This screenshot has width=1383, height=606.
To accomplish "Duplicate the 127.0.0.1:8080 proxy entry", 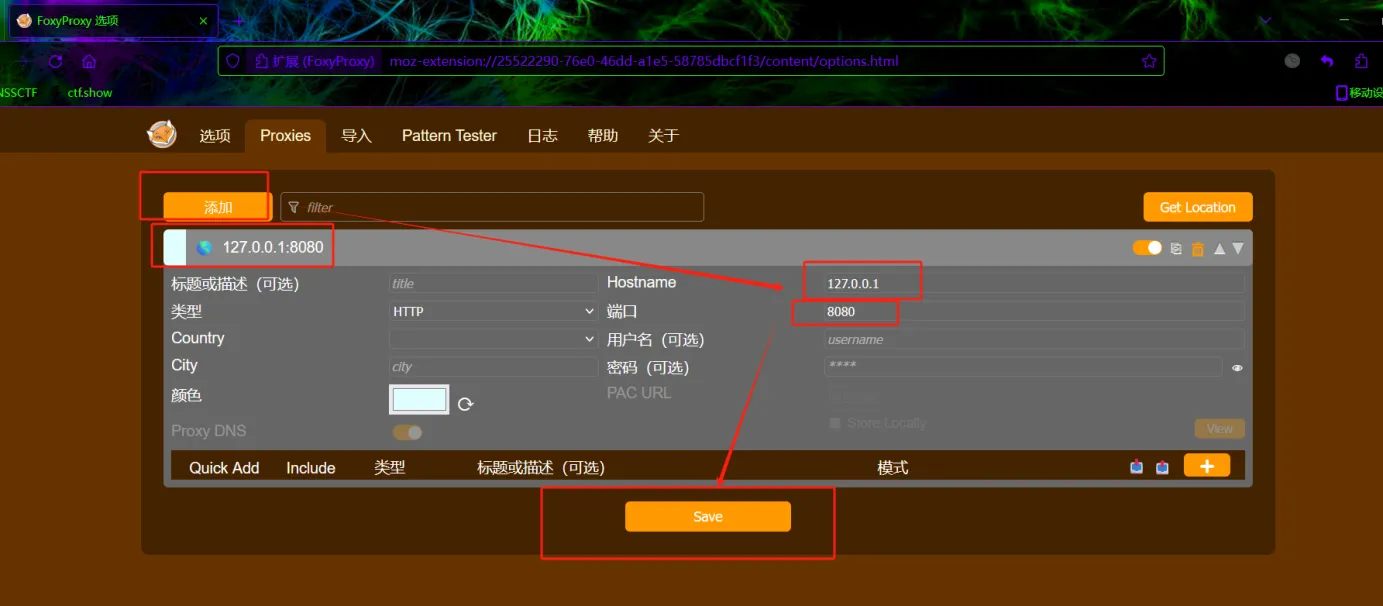I will 1176,248.
